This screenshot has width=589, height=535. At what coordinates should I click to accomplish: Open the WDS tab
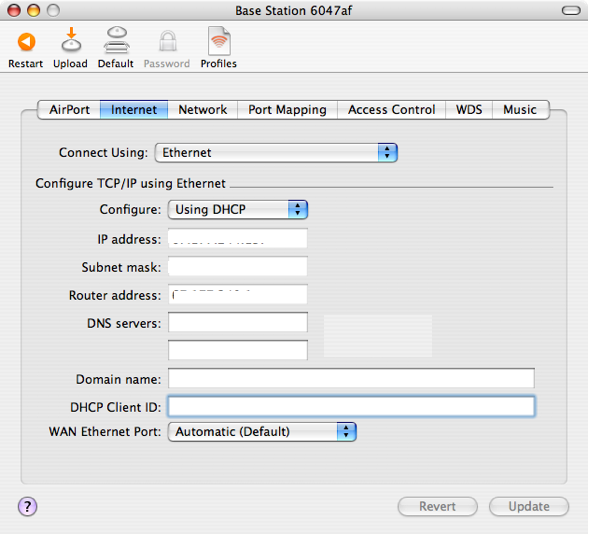(x=469, y=110)
